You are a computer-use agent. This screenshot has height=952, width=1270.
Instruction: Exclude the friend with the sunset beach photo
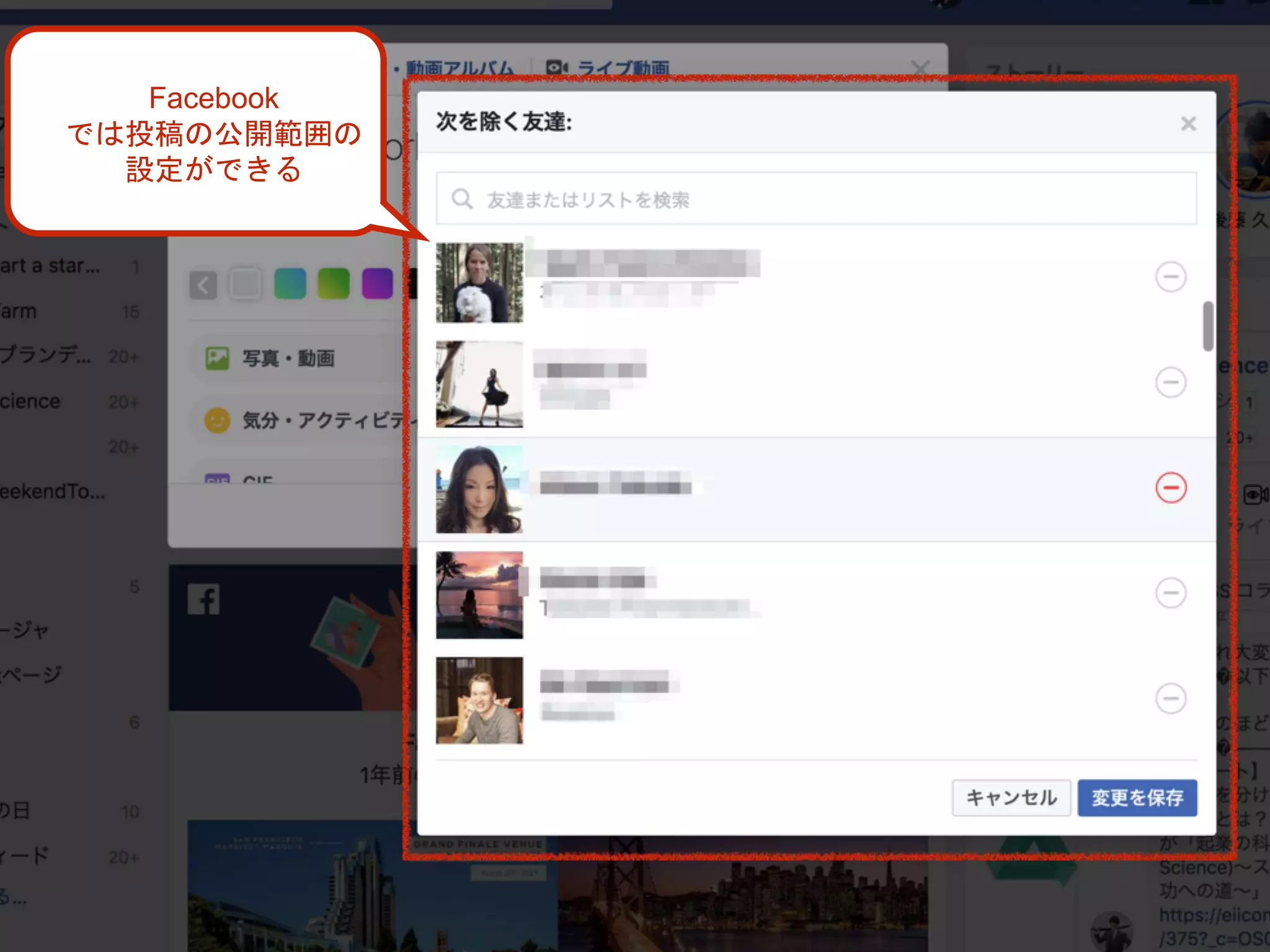point(1171,593)
